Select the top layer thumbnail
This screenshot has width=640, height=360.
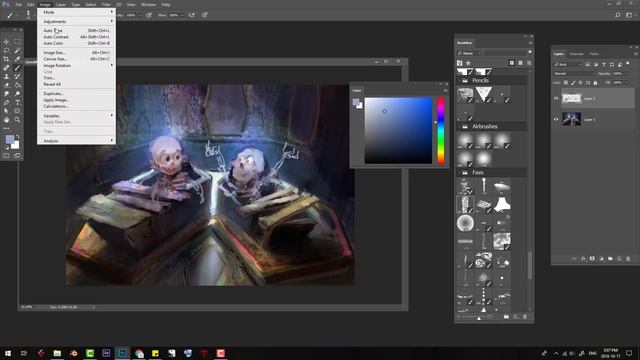pyautogui.click(x=571, y=98)
